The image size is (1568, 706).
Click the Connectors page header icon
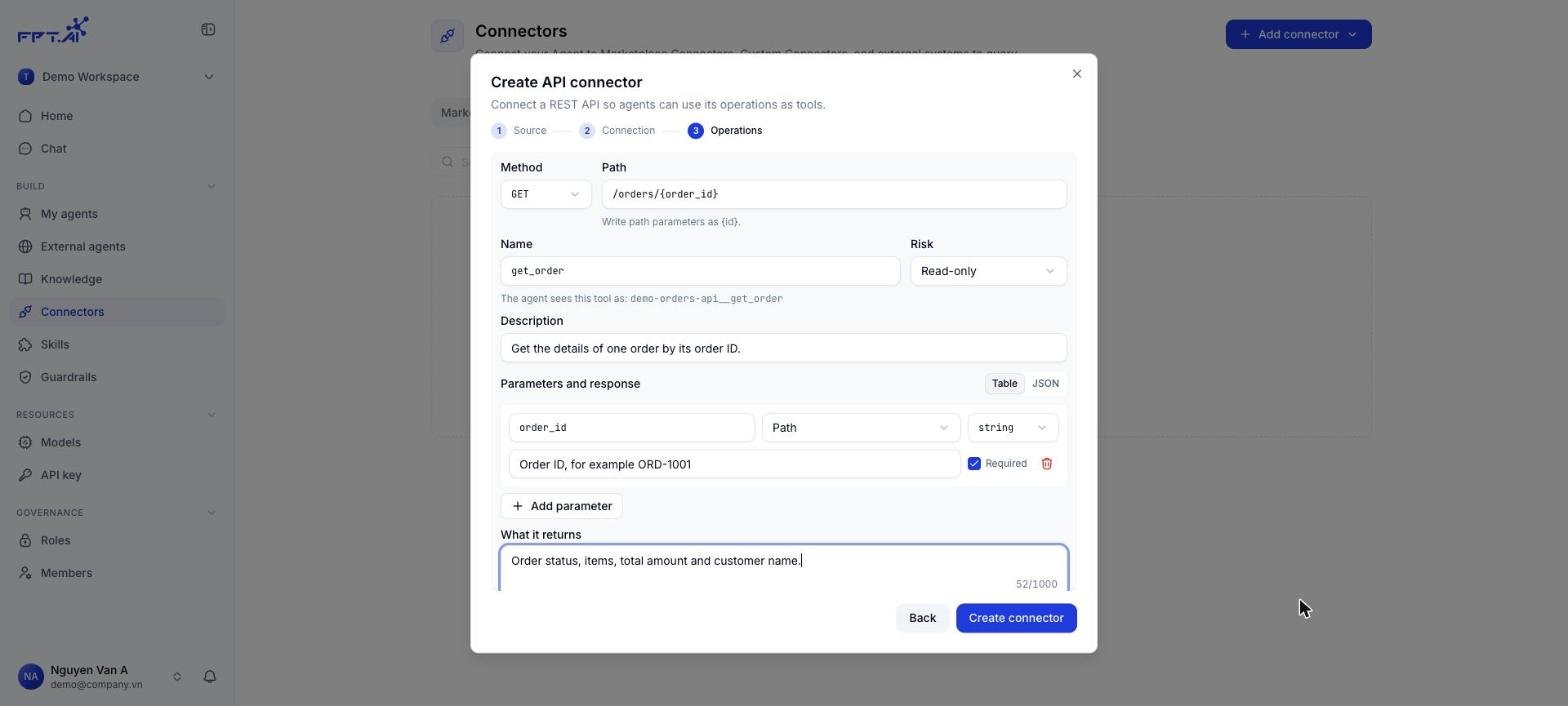click(447, 36)
